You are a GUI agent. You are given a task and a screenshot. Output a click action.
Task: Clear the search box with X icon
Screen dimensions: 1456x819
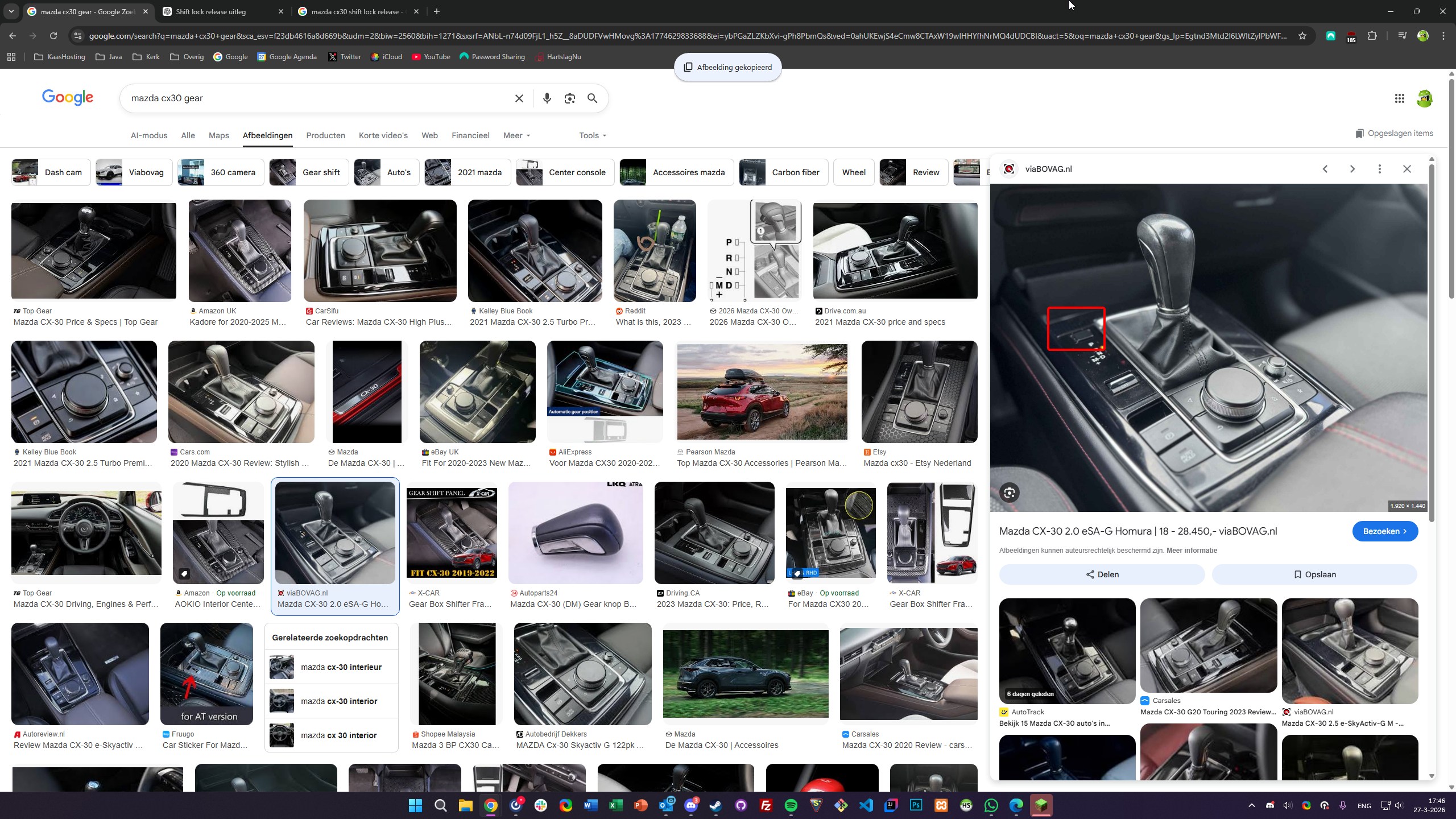pos(519,98)
